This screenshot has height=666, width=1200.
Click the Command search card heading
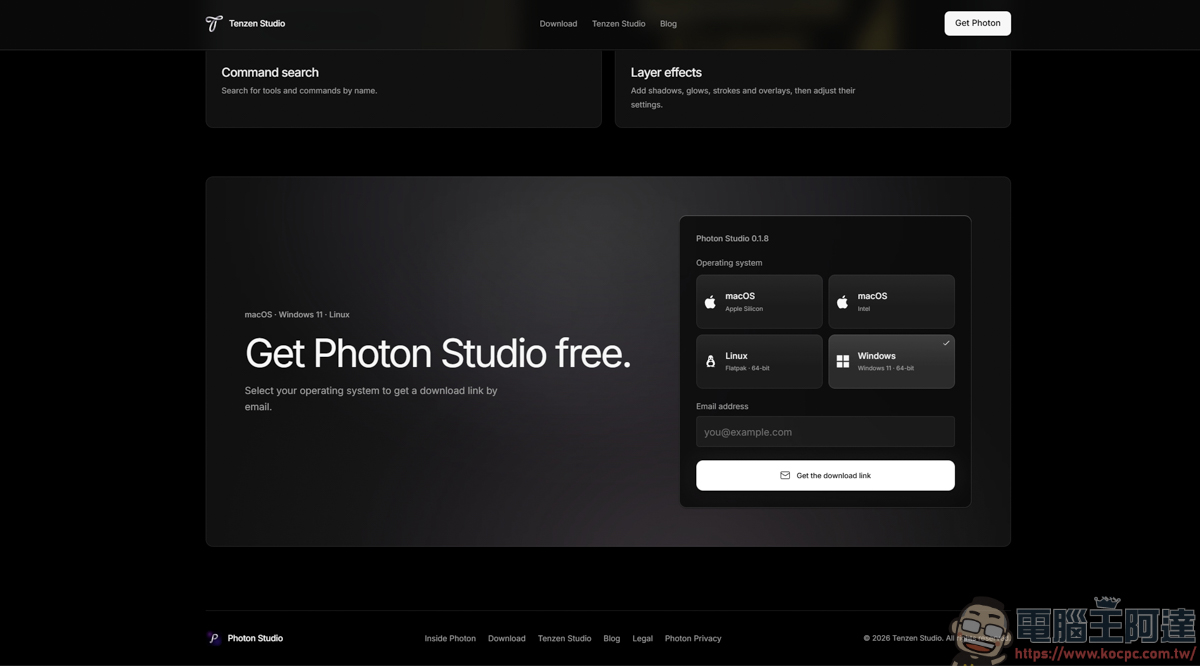pyautogui.click(x=270, y=72)
